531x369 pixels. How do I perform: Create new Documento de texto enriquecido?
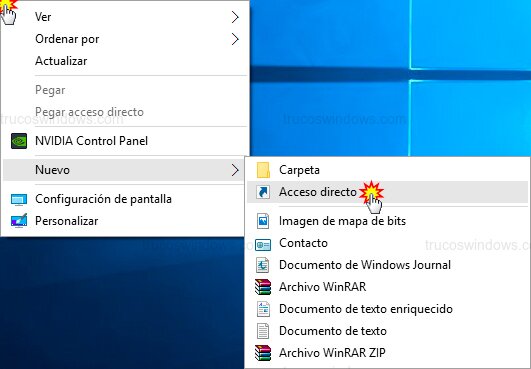(x=387, y=309)
